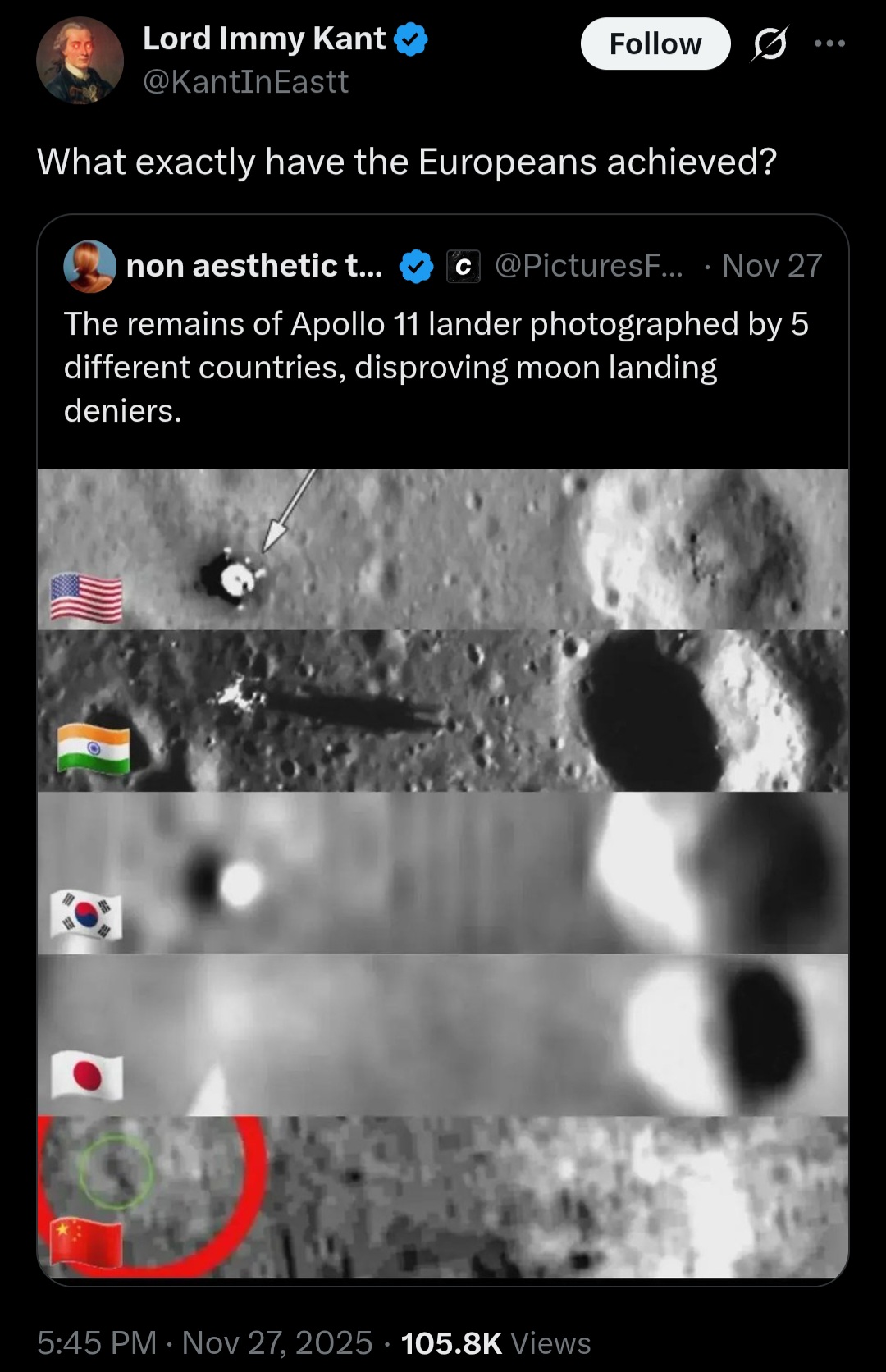The height and width of the screenshot is (1372, 886).
Task: Click the affiliate badge next to @PicturesF
Action: (463, 267)
